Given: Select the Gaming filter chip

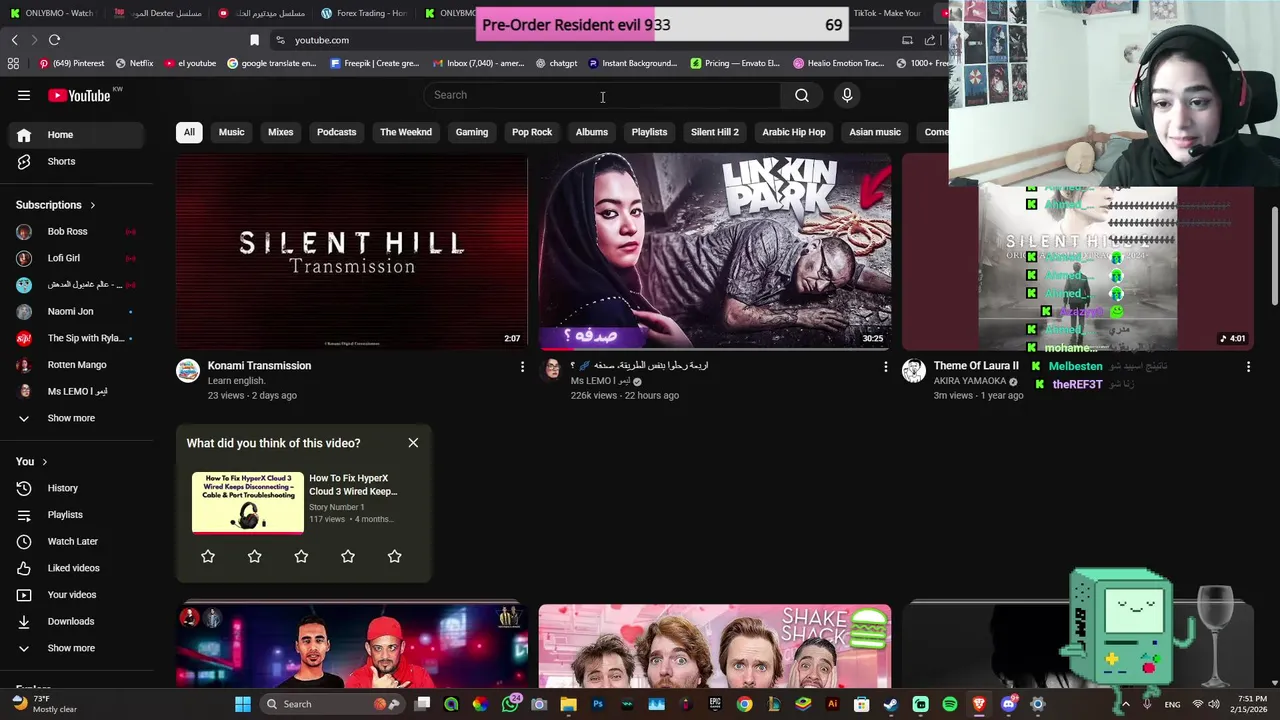Looking at the screenshot, I should coord(472,132).
